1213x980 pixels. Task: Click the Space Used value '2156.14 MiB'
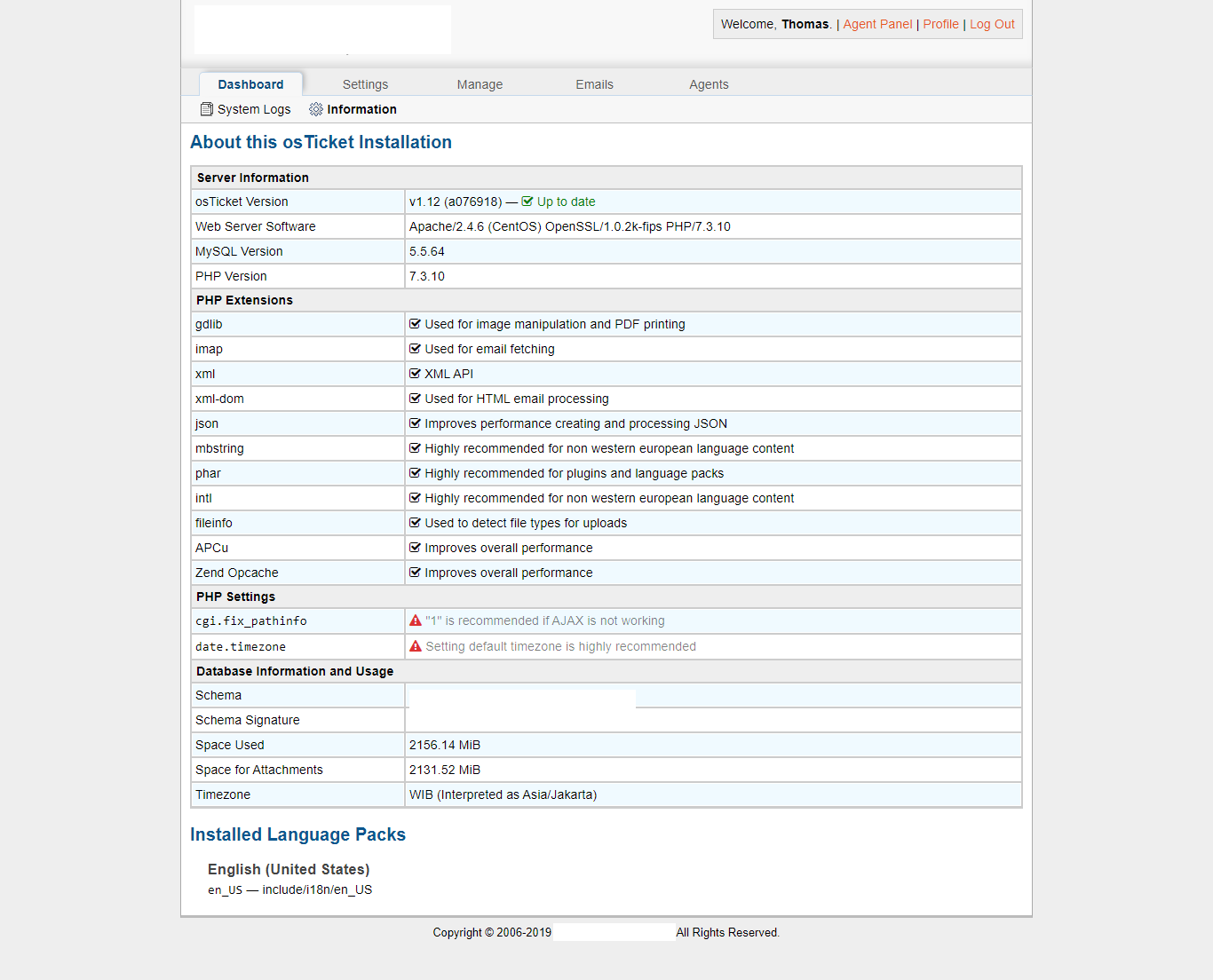(445, 745)
